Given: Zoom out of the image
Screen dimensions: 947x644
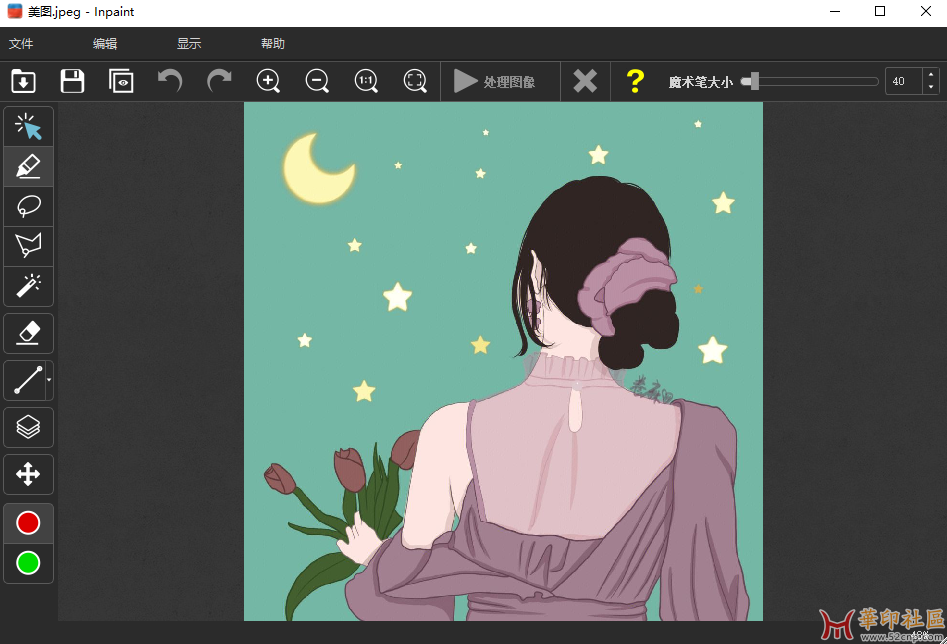Looking at the screenshot, I should (317, 81).
